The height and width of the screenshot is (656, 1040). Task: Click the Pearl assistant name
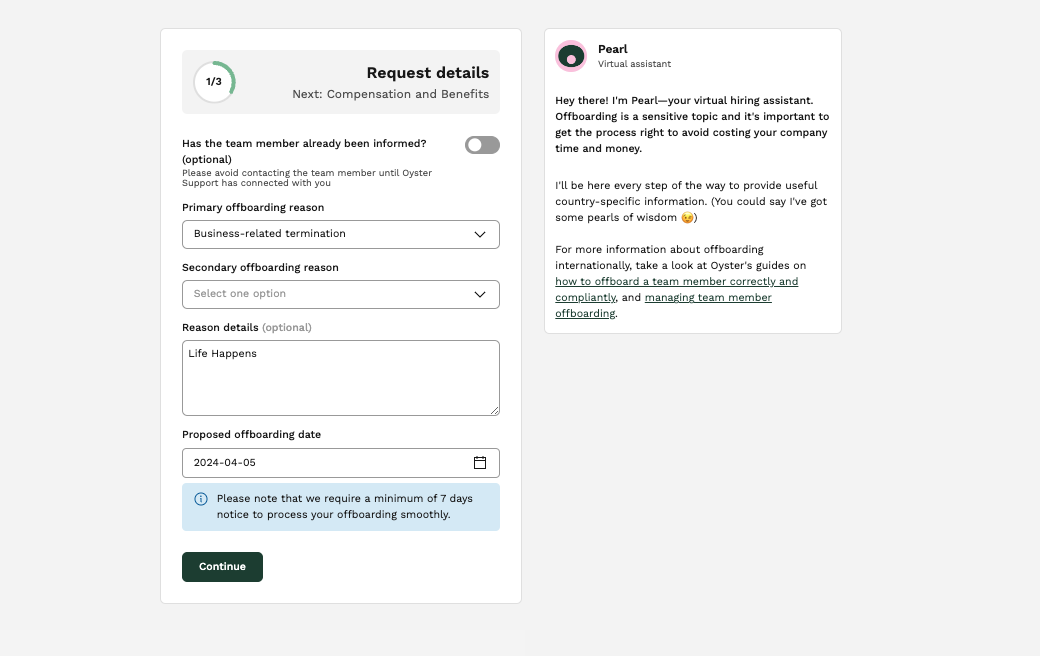[612, 49]
